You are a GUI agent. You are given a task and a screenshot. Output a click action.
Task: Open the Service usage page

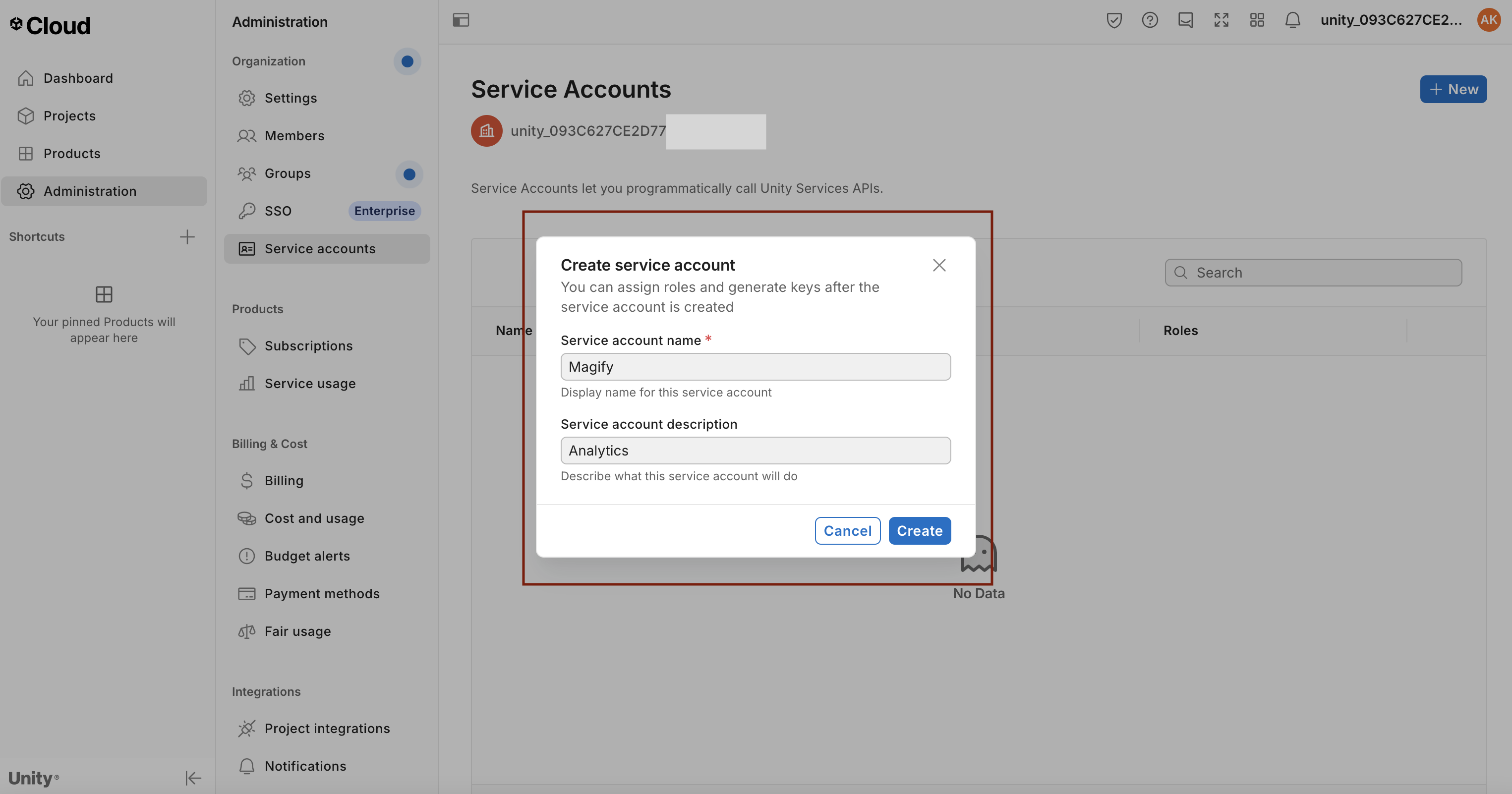click(327, 384)
